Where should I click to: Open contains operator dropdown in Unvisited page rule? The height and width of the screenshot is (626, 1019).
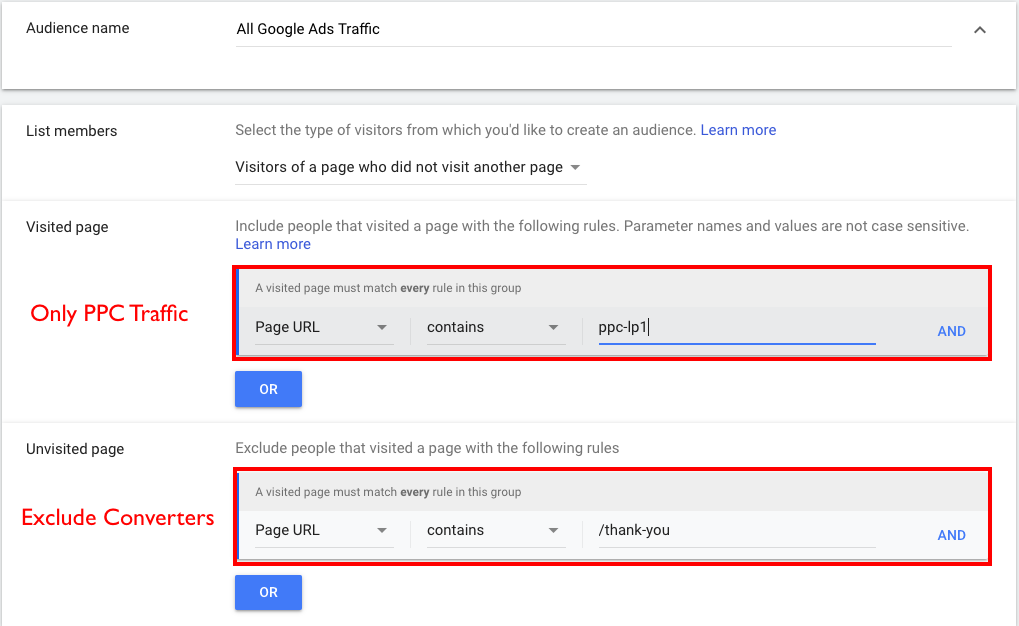tap(493, 531)
